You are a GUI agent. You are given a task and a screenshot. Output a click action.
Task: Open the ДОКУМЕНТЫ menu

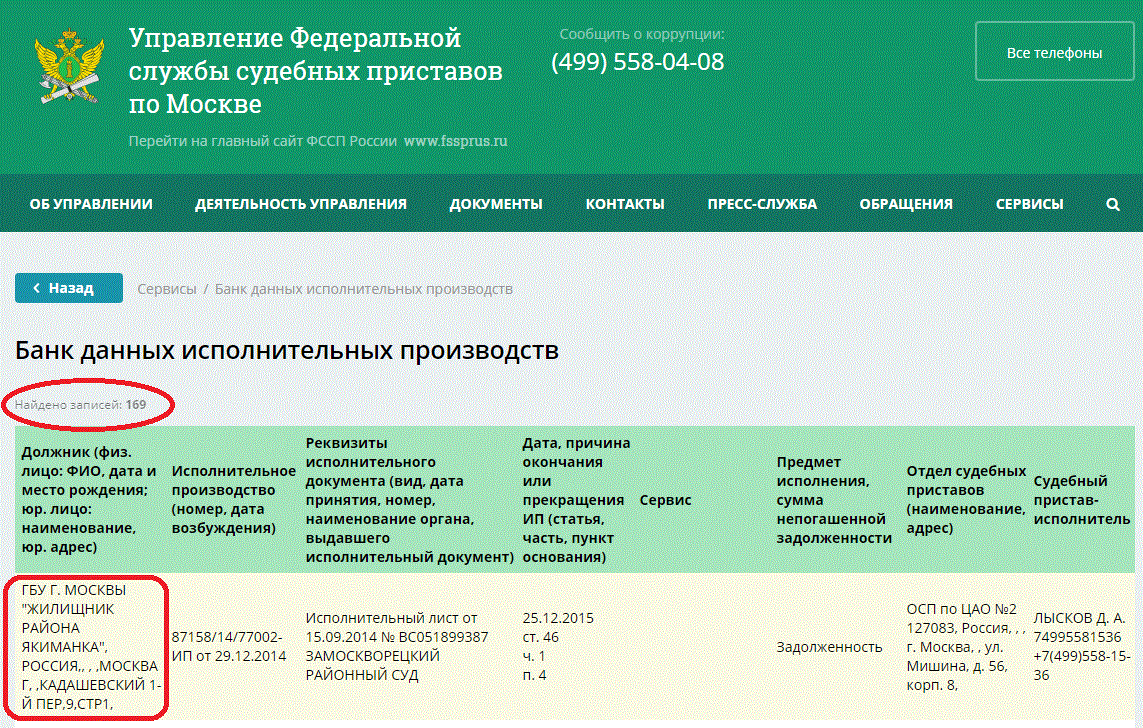[496, 204]
